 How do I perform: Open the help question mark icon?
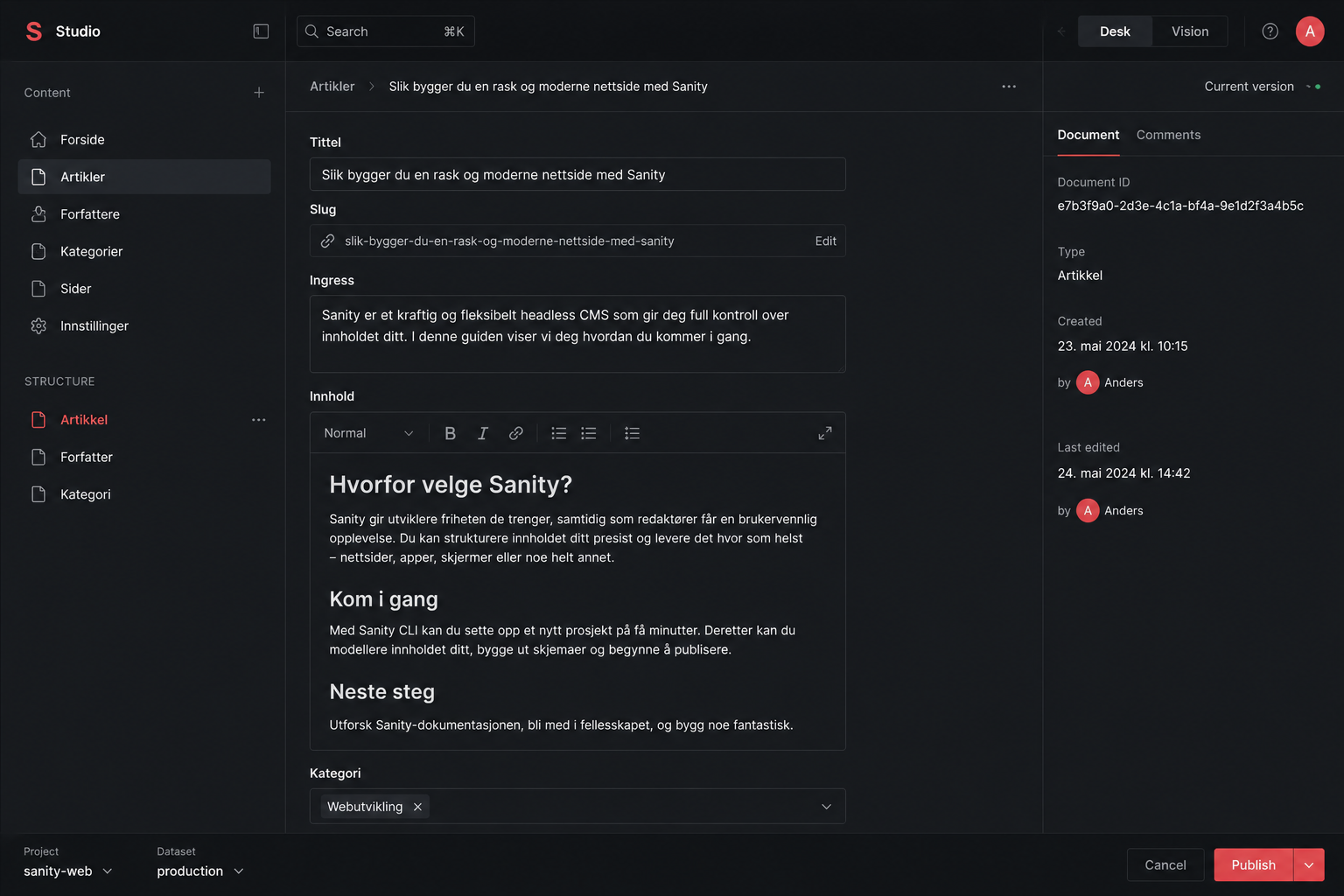coord(1270,31)
